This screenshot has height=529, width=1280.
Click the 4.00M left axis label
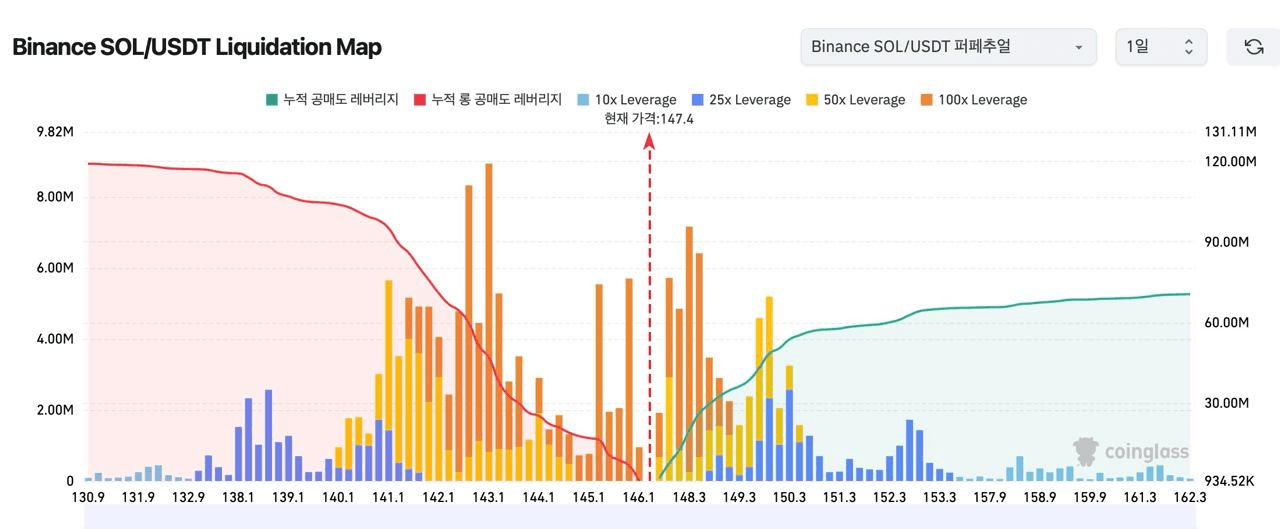55,339
